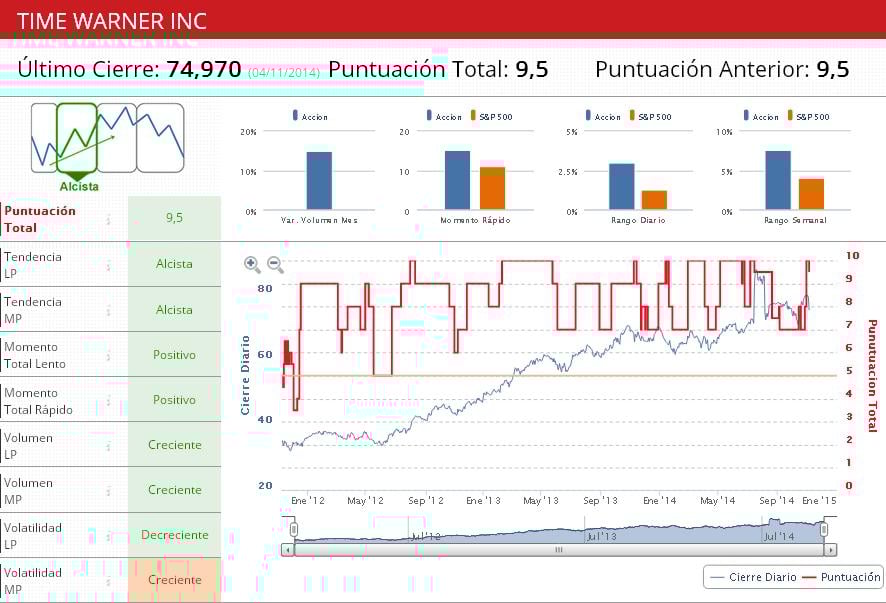This screenshot has height=603, width=886.
Task: Toggle S&P 500 series in Rango Diario chart
Action: [x=650, y=116]
